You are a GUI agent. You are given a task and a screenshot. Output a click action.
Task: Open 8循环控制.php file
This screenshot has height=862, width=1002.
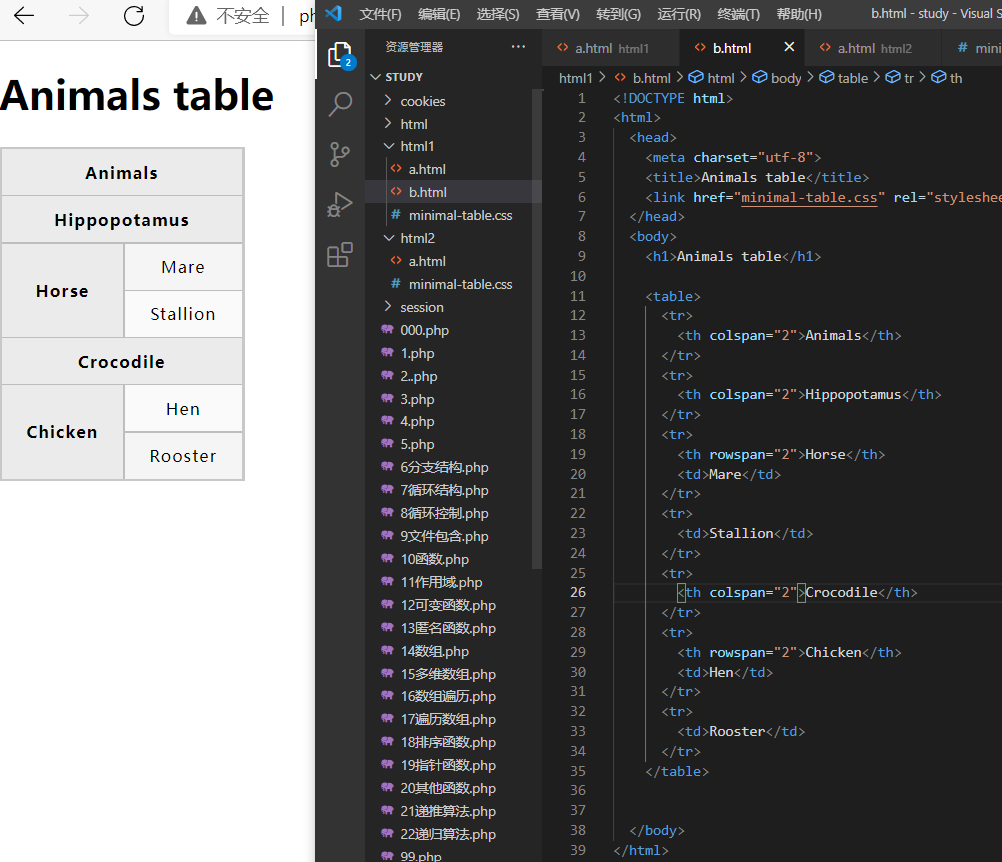click(444, 514)
